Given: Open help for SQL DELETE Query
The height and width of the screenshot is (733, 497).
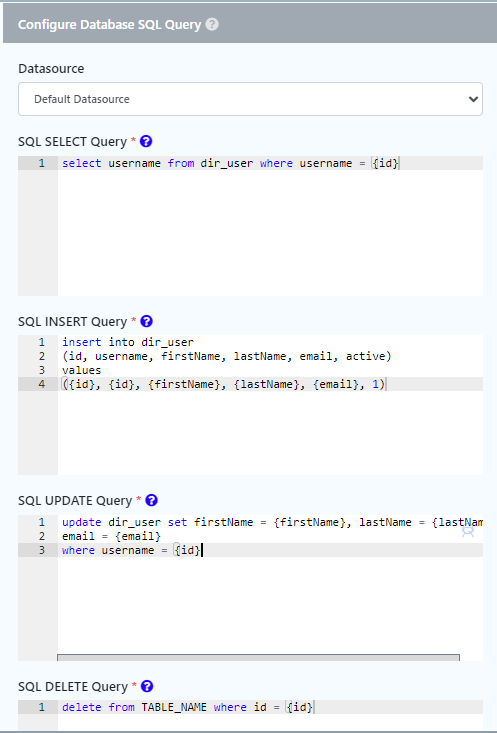Looking at the screenshot, I should click(x=147, y=686).
